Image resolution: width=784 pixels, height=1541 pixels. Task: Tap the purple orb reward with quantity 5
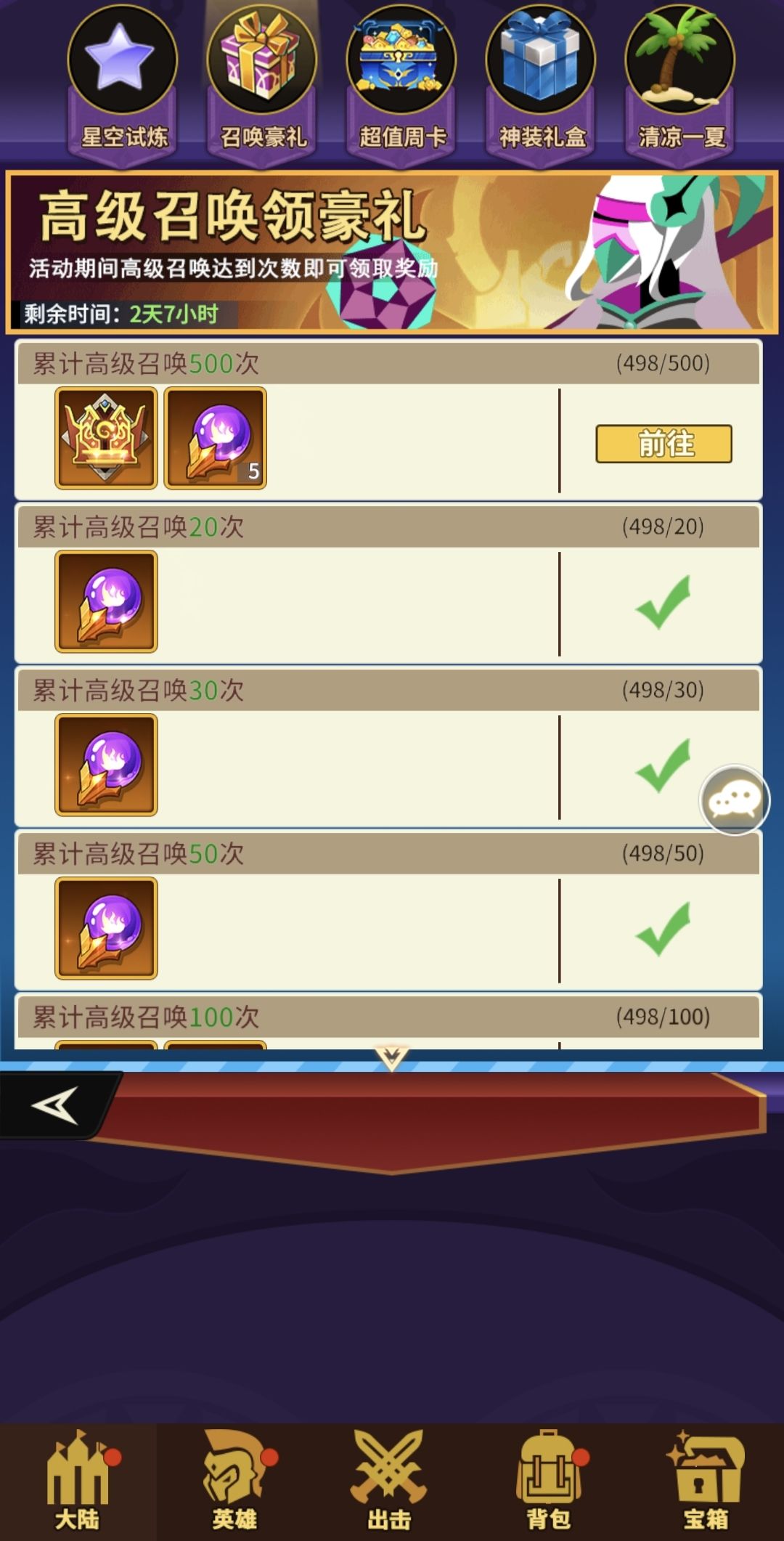[x=215, y=438]
